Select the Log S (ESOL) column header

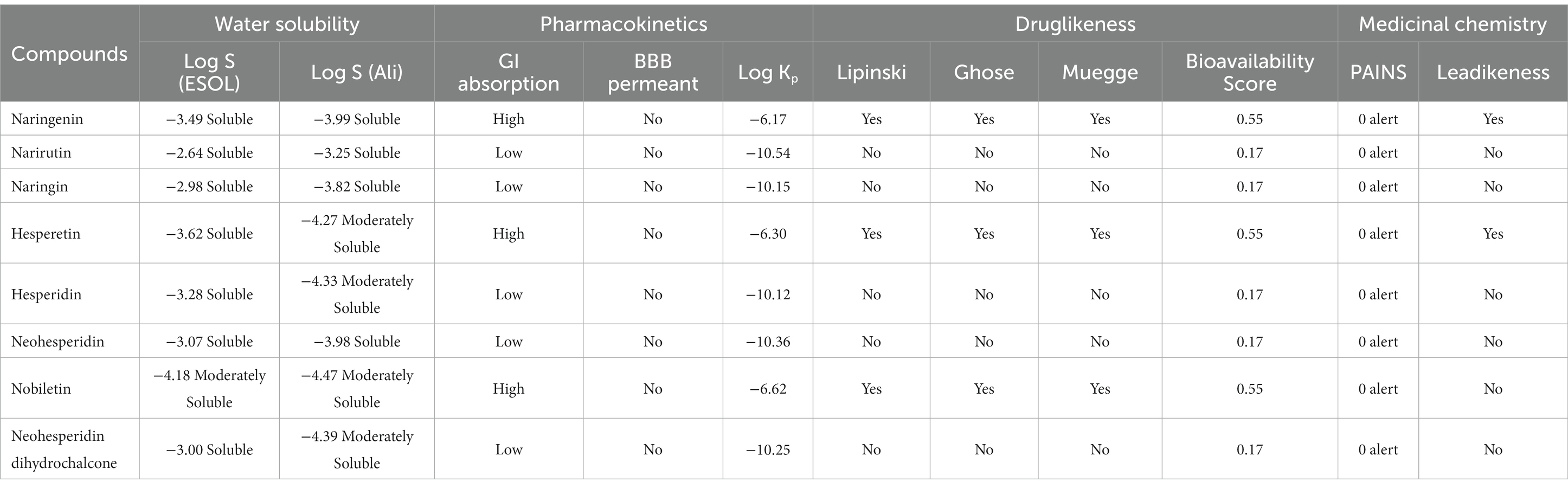click(209, 72)
